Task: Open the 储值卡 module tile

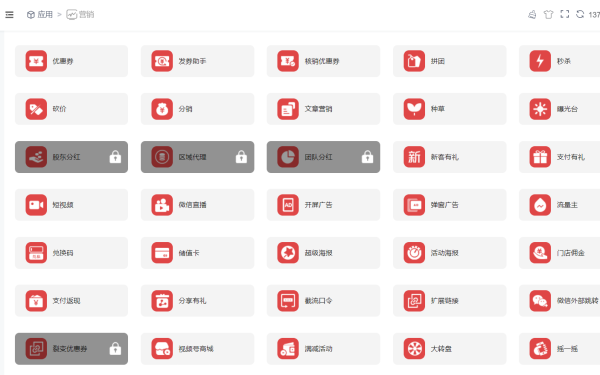Action: (197, 253)
